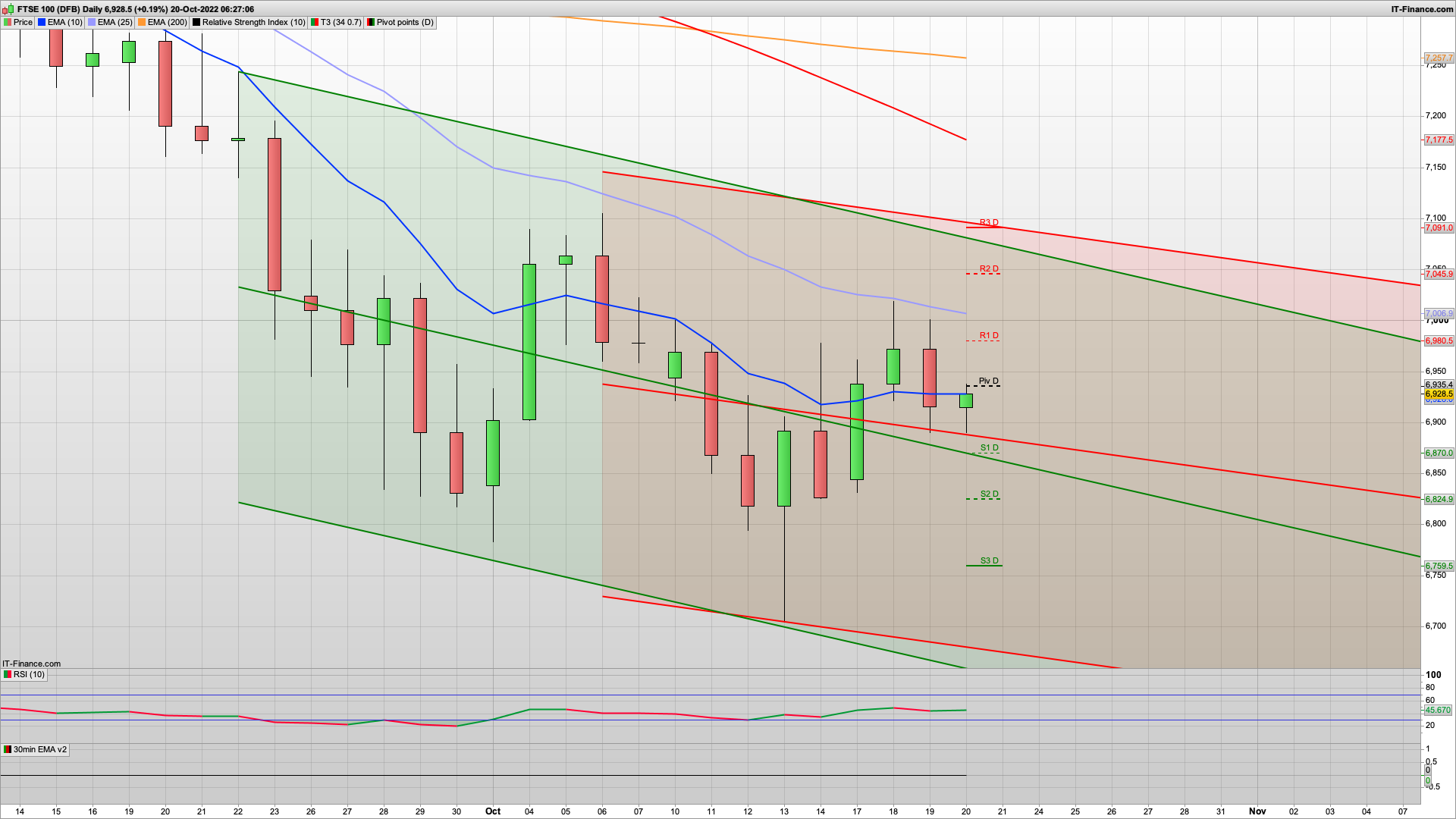This screenshot has height=819, width=1456.
Task: Click the 7,200 price axis label
Action: point(1436,116)
